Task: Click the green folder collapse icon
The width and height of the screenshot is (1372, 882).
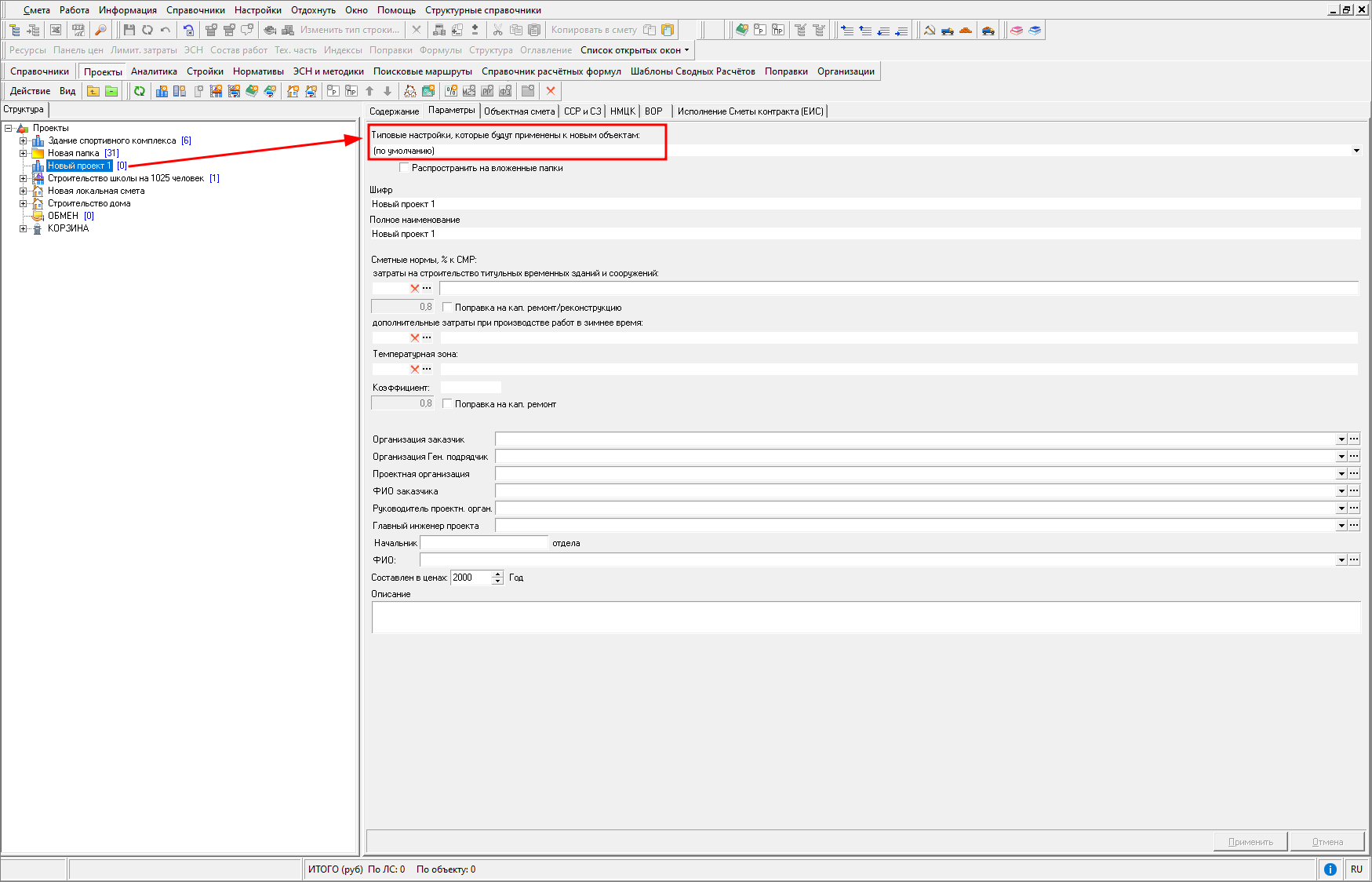Action: click(111, 91)
